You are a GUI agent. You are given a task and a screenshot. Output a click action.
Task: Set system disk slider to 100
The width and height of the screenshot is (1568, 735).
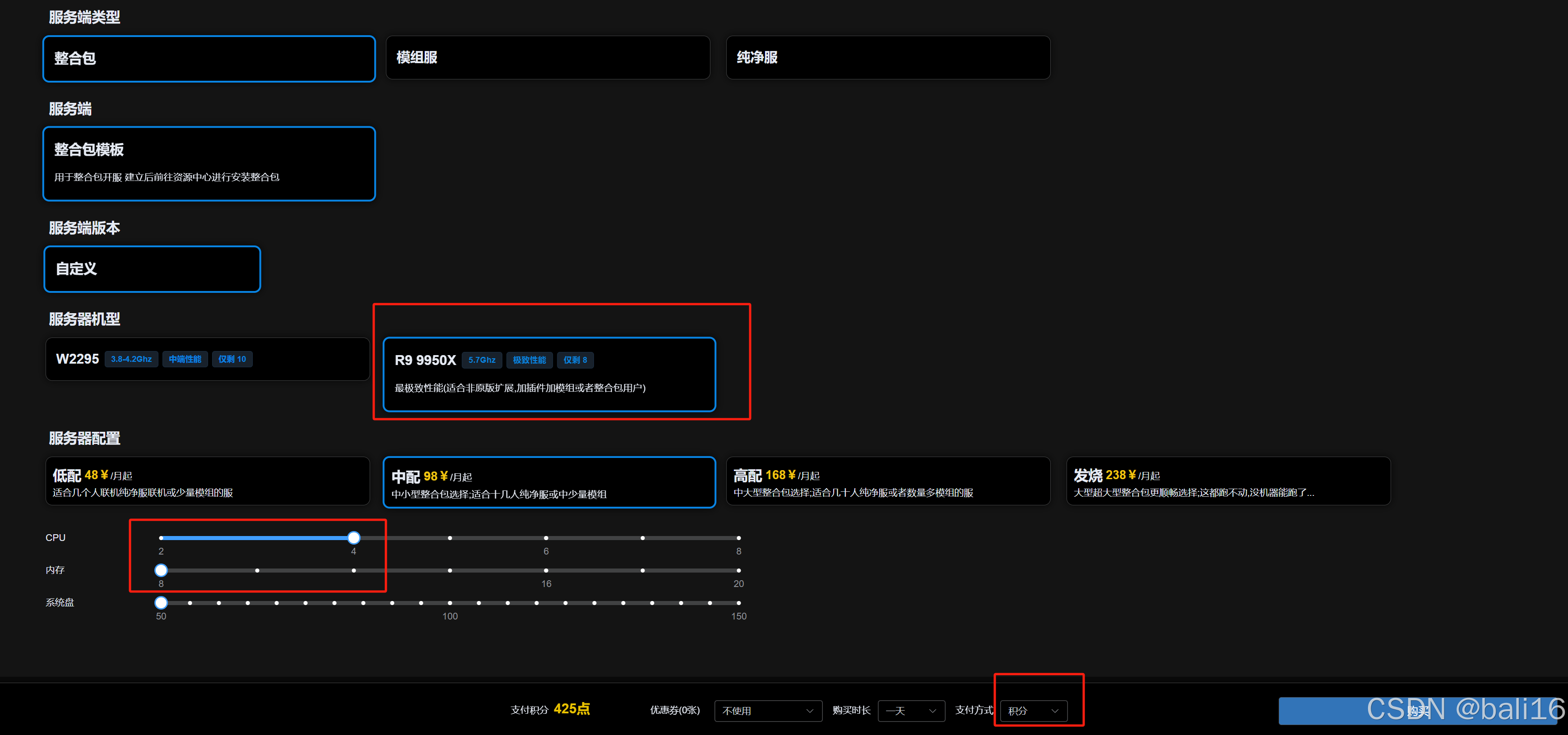[450, 603]
